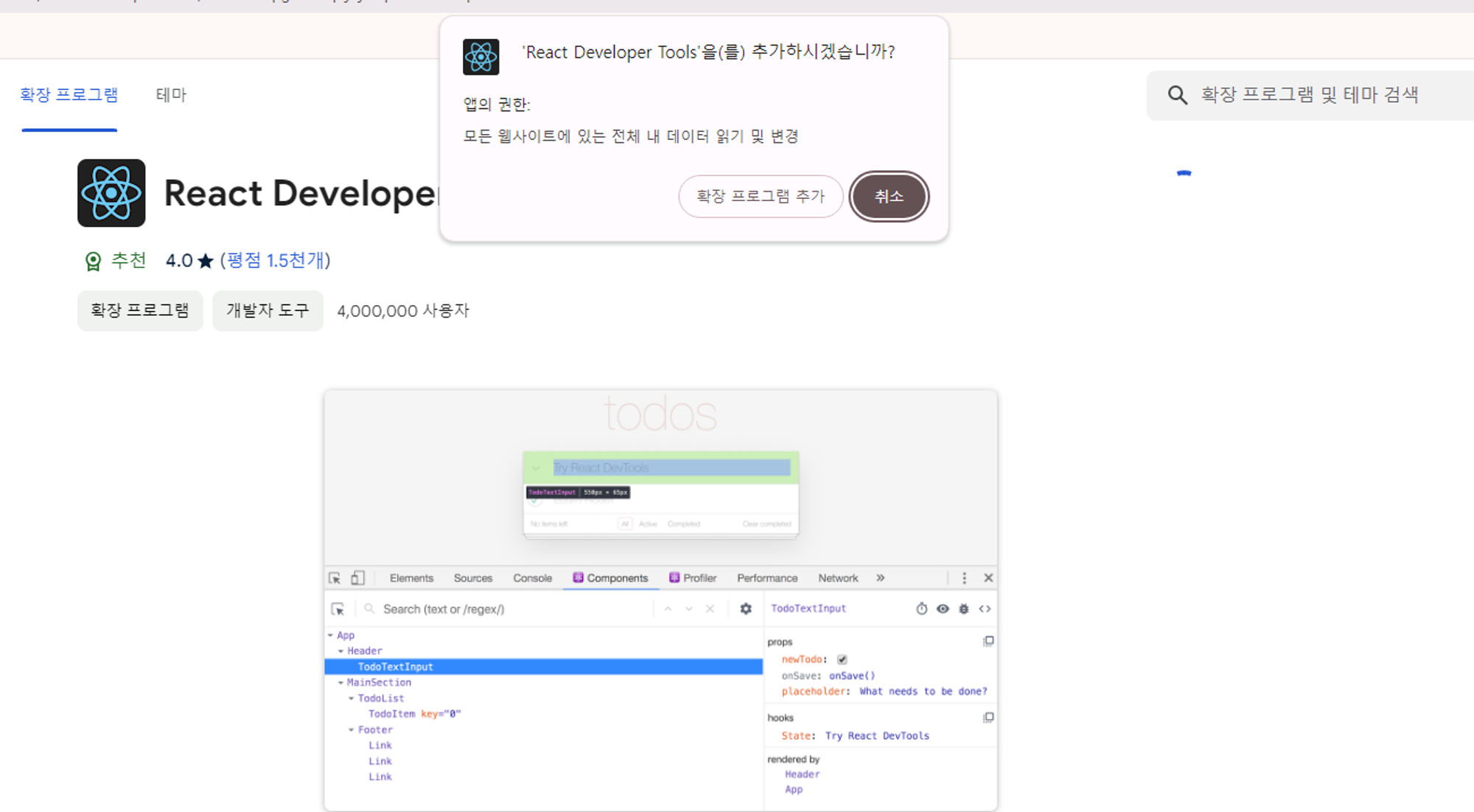Toggle the newTodo checkbox

842,659
